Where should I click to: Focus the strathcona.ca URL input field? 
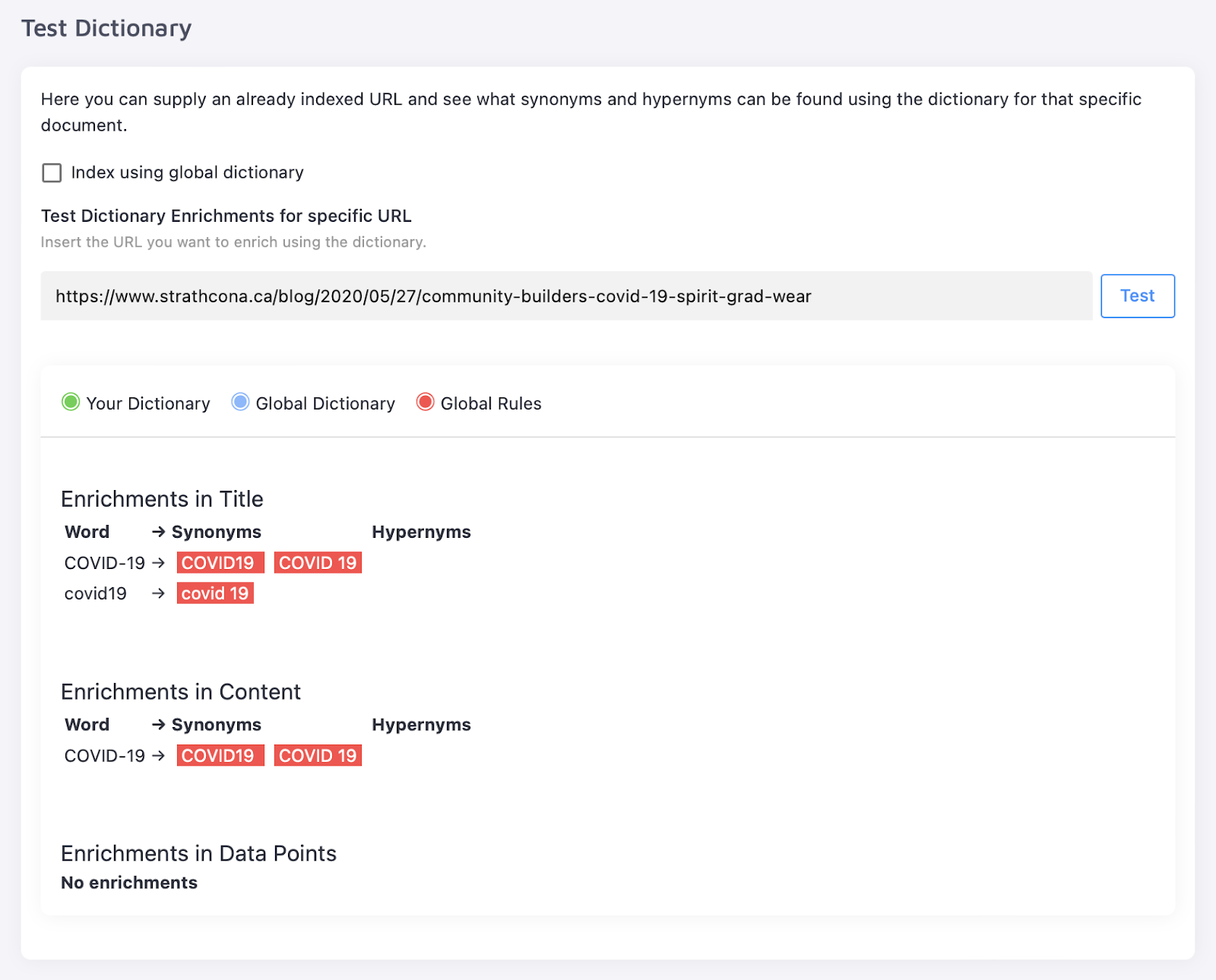tap(565, 296)
